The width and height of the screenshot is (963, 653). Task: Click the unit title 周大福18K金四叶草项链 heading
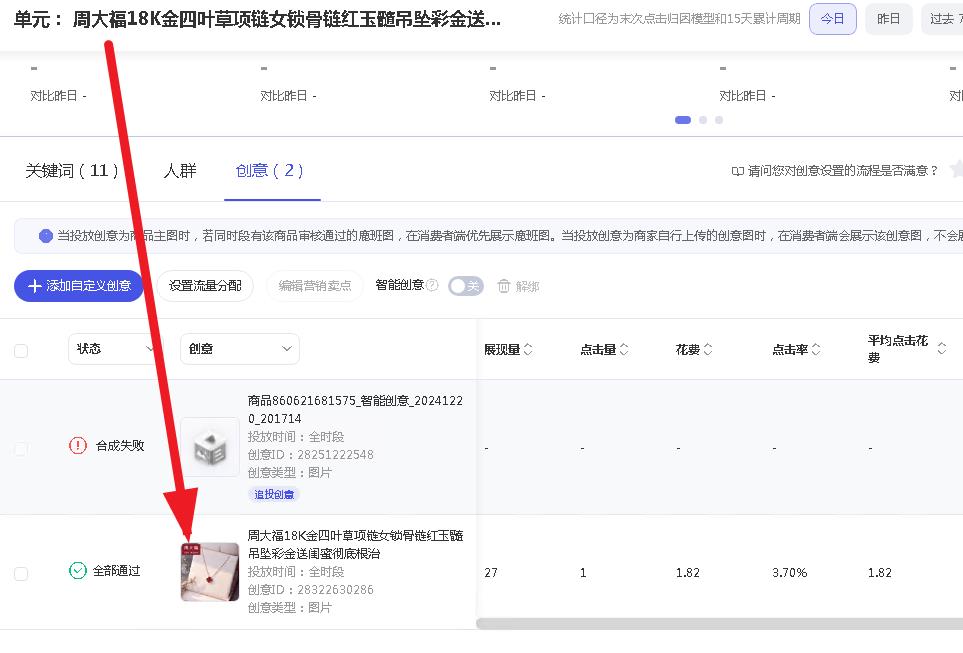287,19
